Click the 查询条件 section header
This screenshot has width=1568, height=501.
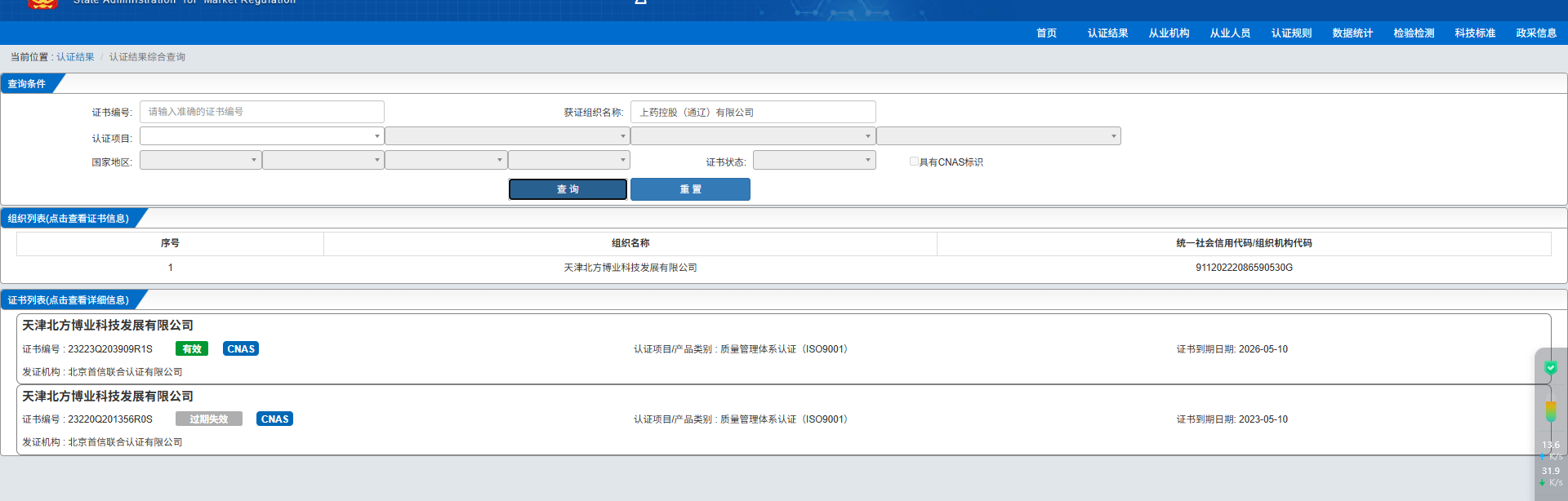(27, 84)
